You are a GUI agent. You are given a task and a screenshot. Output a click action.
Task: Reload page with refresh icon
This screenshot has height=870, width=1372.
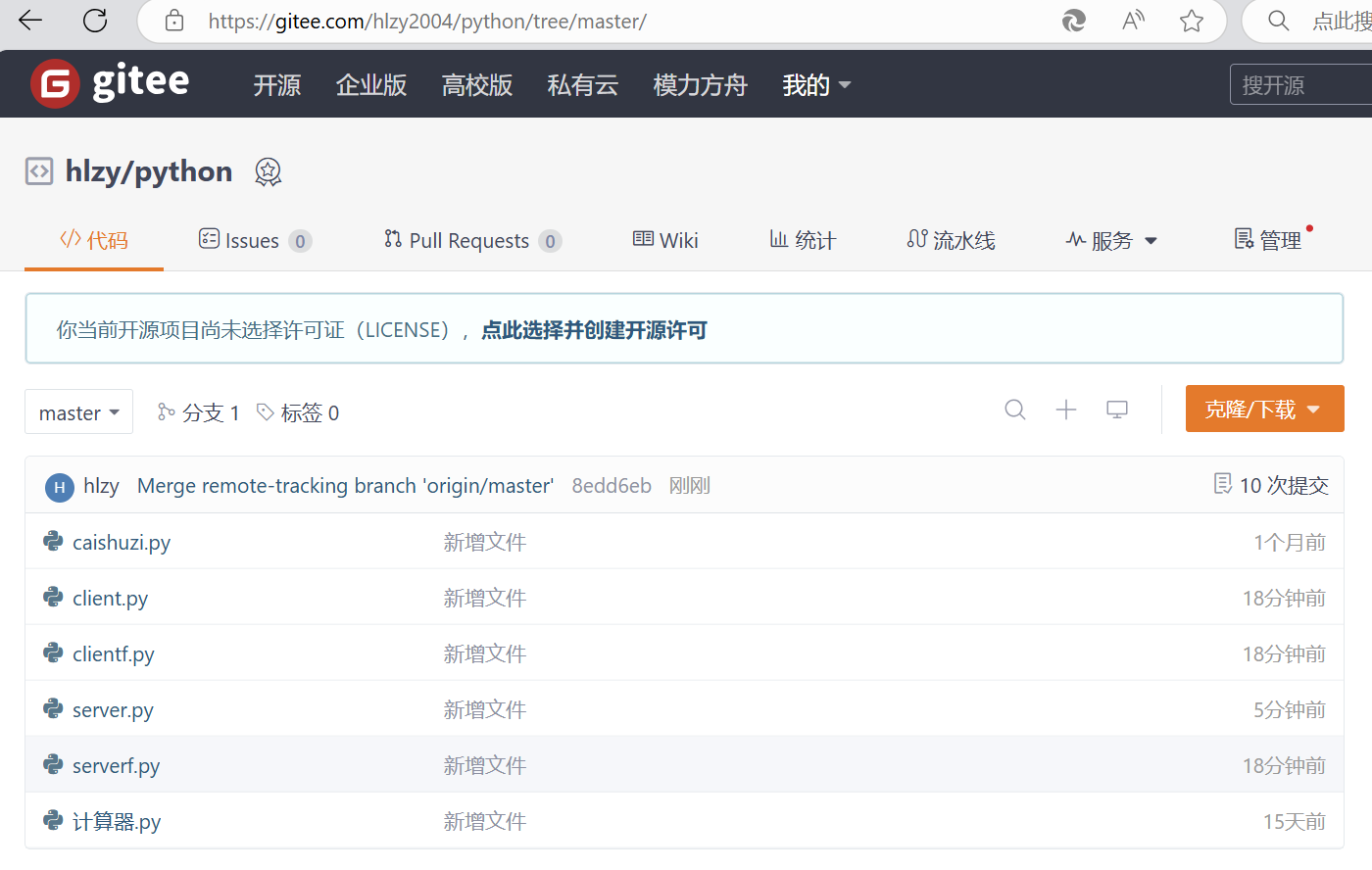point(95,20)
